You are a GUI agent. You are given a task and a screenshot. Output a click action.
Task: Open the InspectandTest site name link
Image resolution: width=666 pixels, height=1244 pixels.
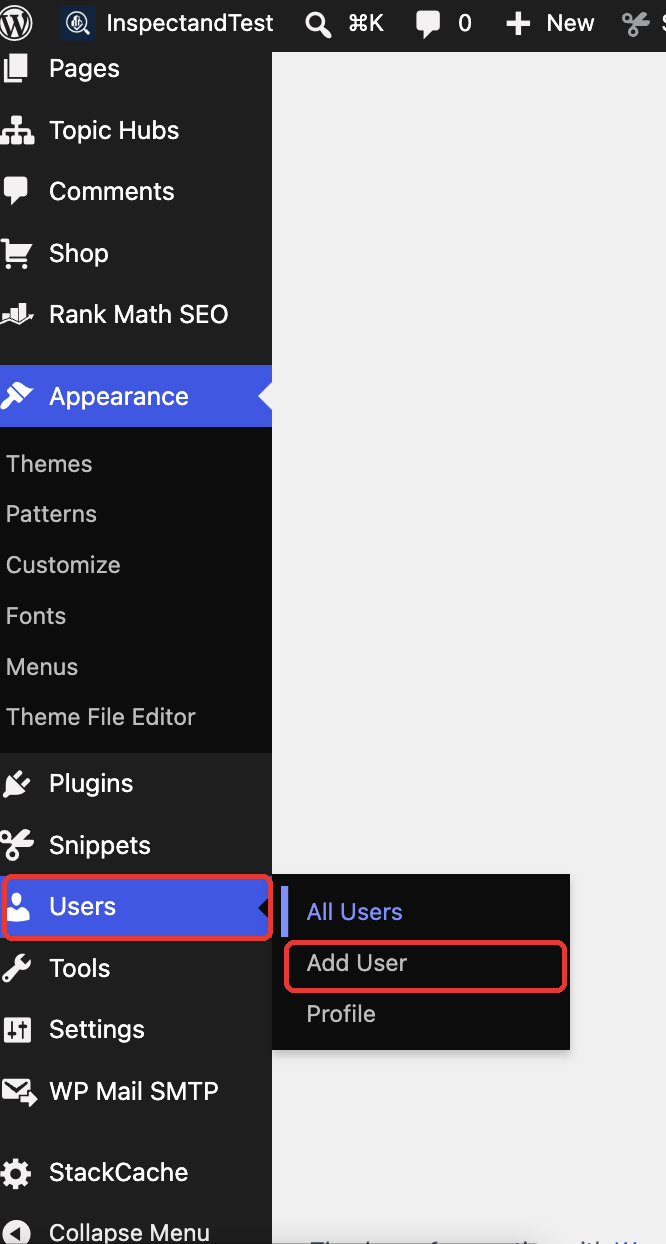(190, 23)
